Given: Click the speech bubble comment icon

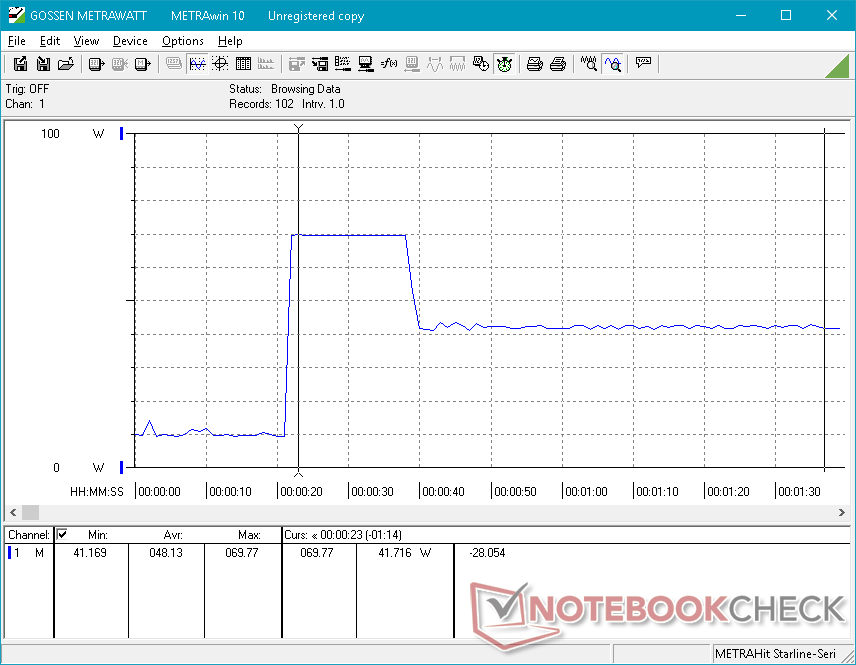Looking at the screenshot, I should click(643, 64).
